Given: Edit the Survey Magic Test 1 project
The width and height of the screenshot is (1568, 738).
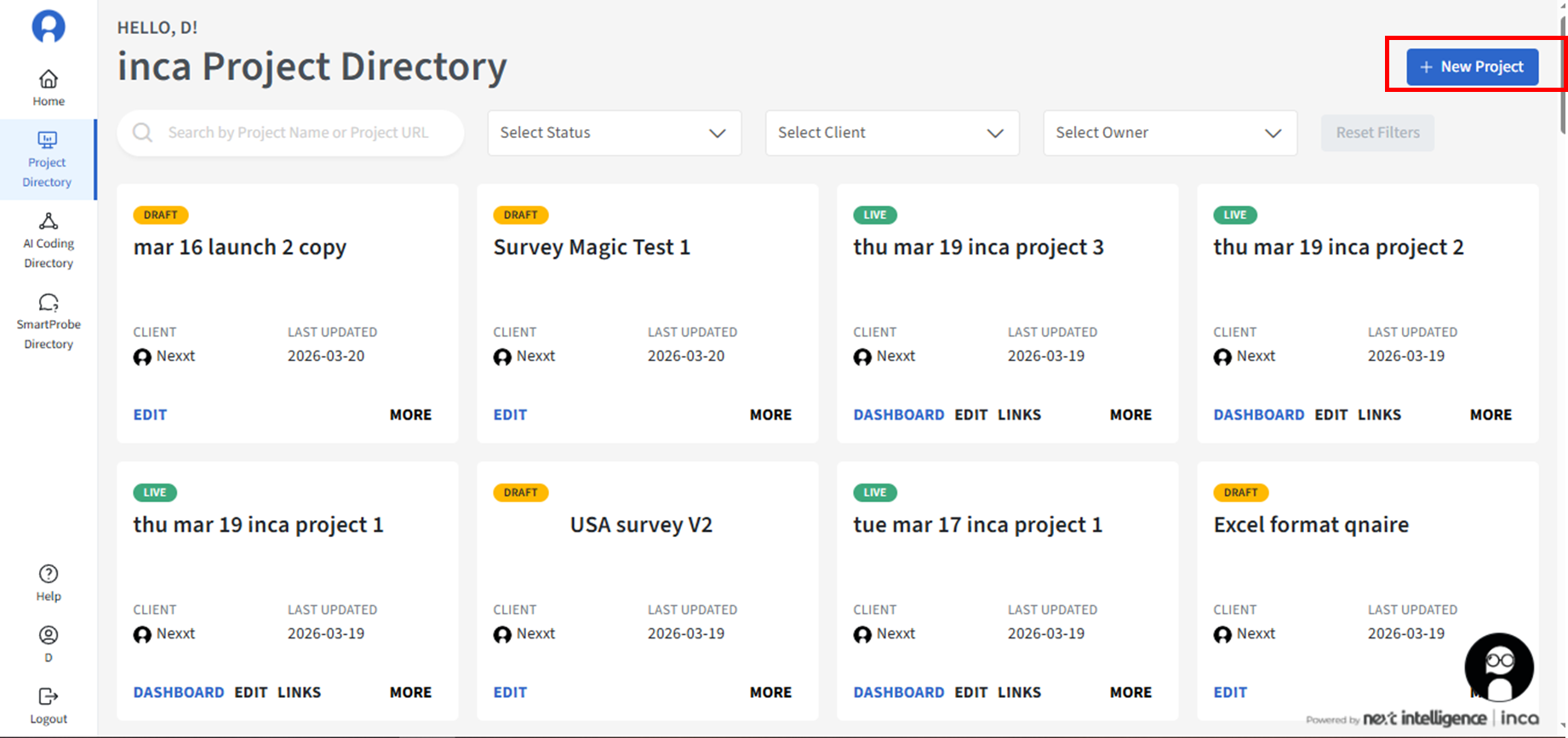Looking at the screenshot, I should coord(510,415).
